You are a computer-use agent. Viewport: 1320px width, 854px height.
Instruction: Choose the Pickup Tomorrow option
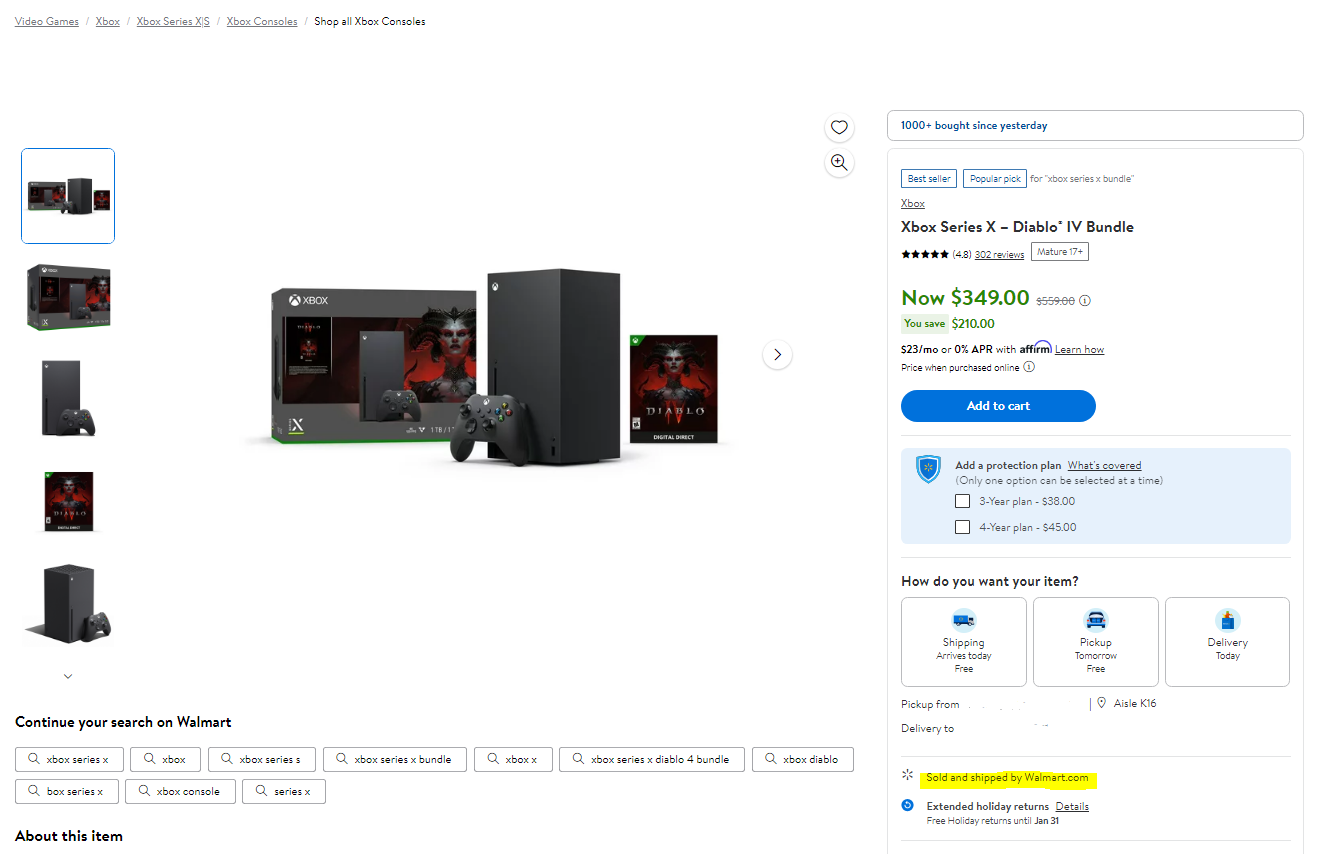pos(1095,641)
